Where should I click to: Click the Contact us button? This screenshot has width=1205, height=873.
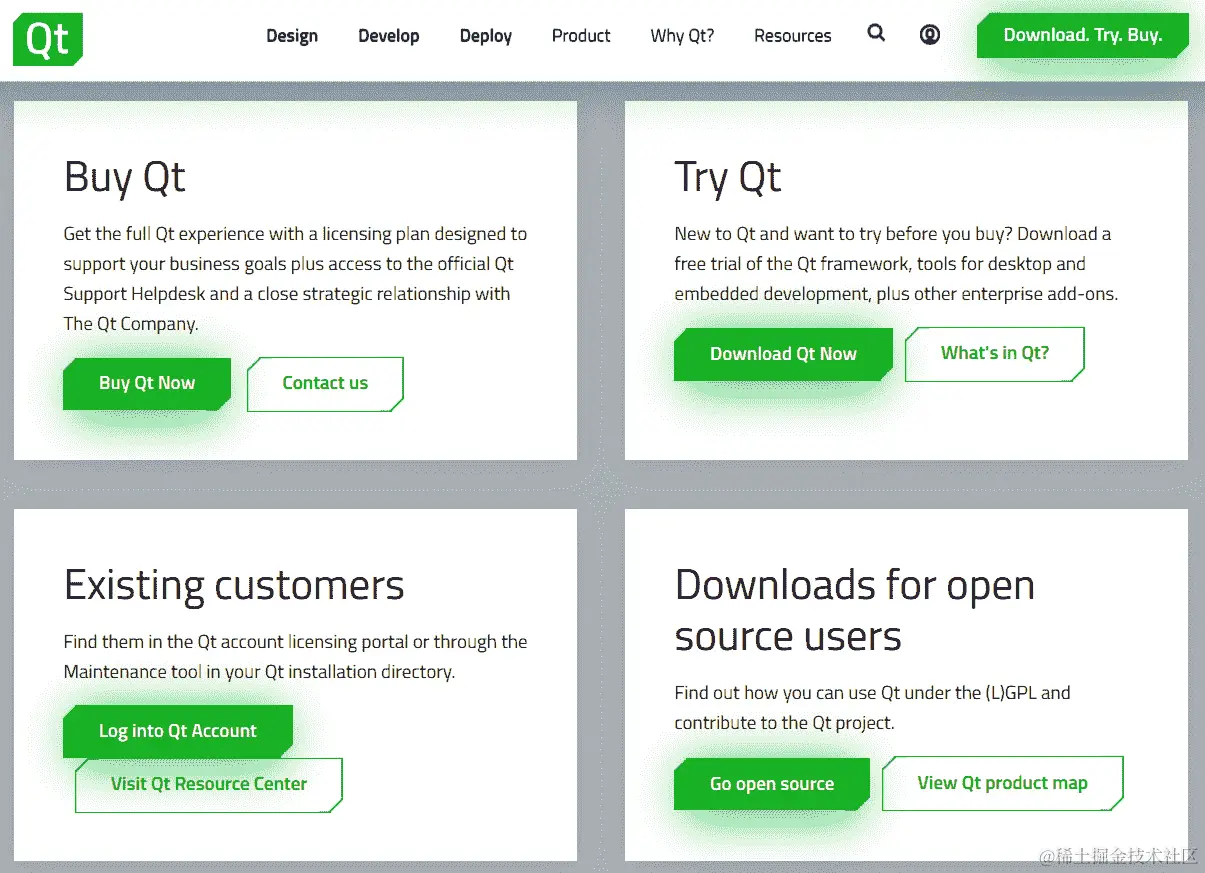pos(325,383)
